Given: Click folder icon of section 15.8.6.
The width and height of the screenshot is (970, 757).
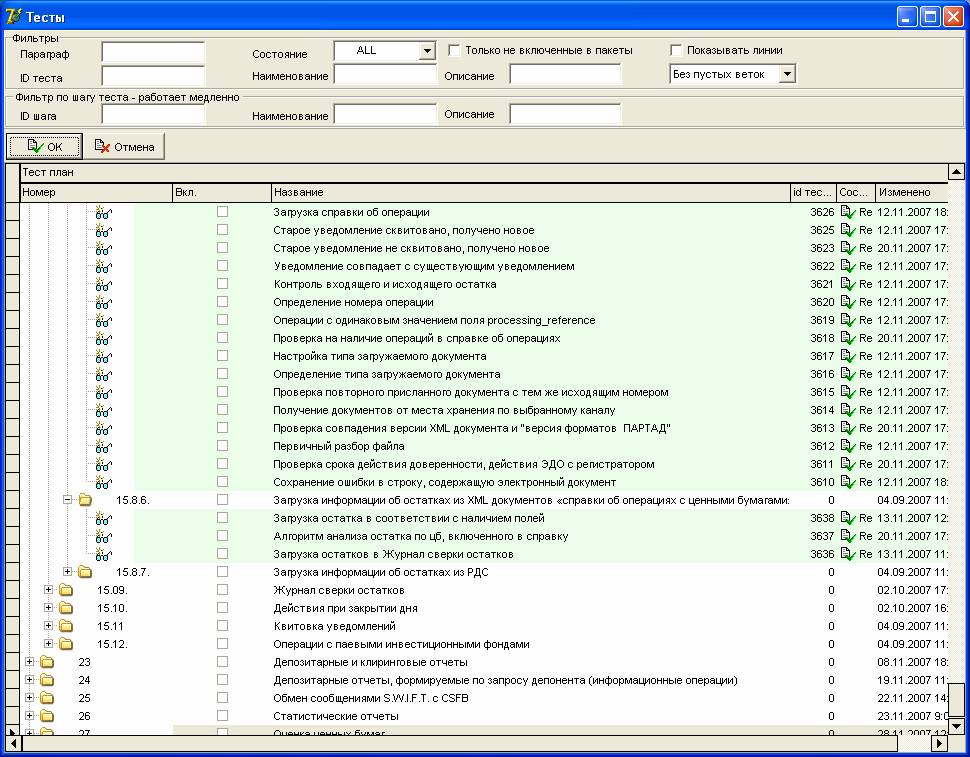Looking at the screenshot, I should point(85,500).
